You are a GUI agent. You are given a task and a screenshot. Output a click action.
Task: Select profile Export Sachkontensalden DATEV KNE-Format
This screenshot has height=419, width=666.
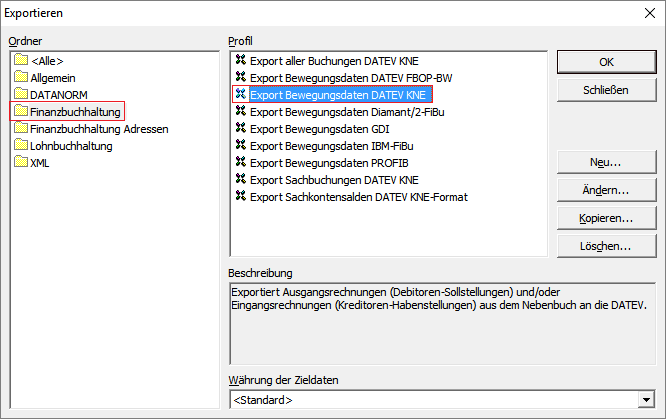(x=359, y=197)
